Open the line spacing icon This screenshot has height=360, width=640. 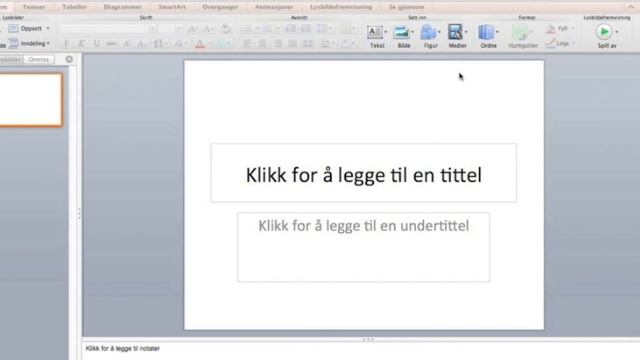(322, 29)
